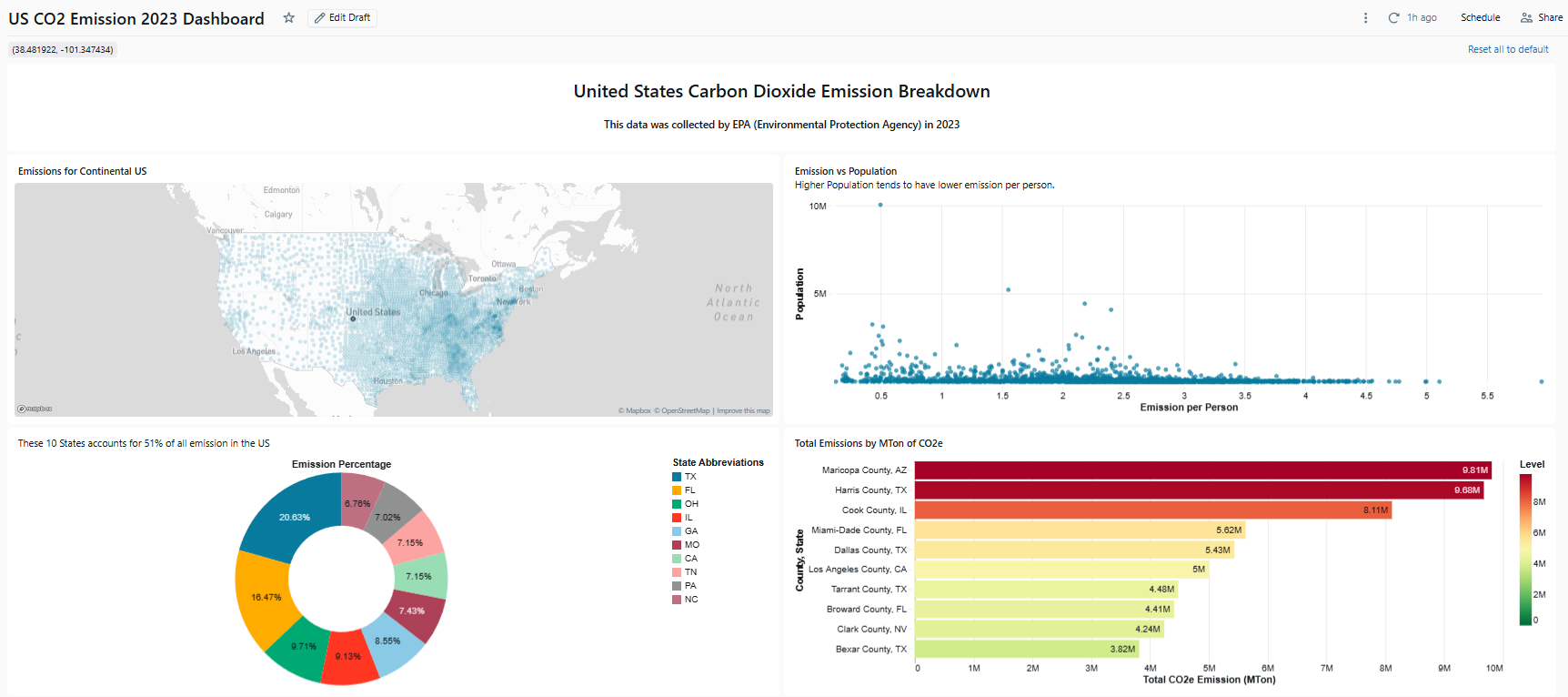Toggle TX in State Abbreviations legend
The image size is (1568, 697).
click(x=690, y=477)
